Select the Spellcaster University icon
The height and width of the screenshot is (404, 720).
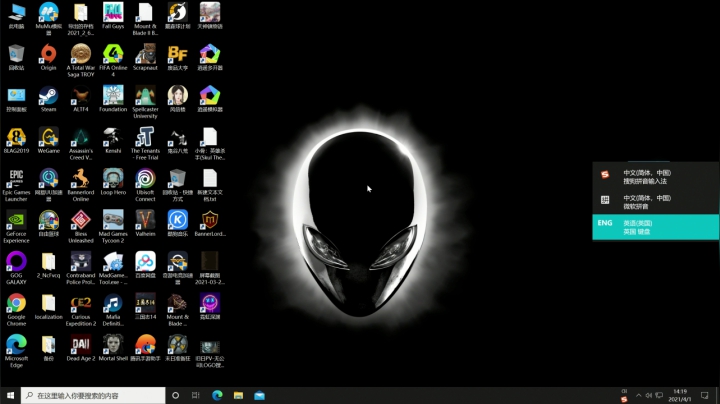[x=145, y=102]
